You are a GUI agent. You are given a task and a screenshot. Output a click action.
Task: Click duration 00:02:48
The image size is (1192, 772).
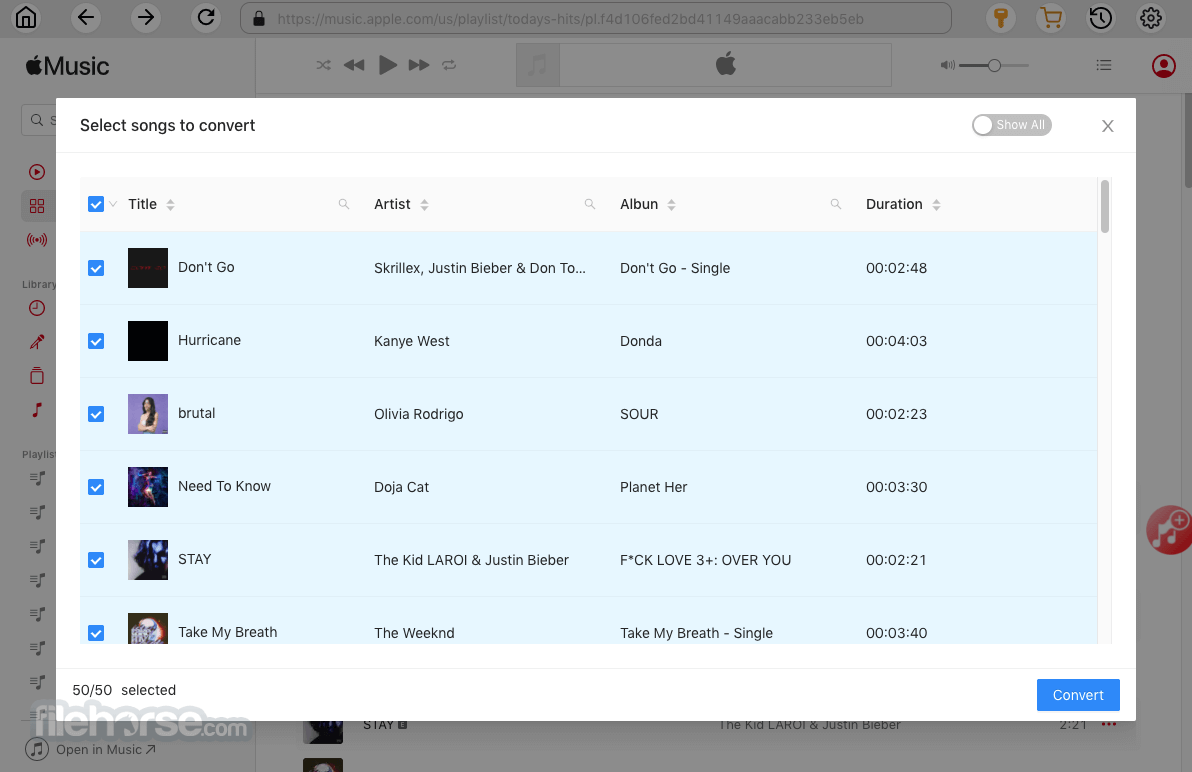(x=896, y=268)
